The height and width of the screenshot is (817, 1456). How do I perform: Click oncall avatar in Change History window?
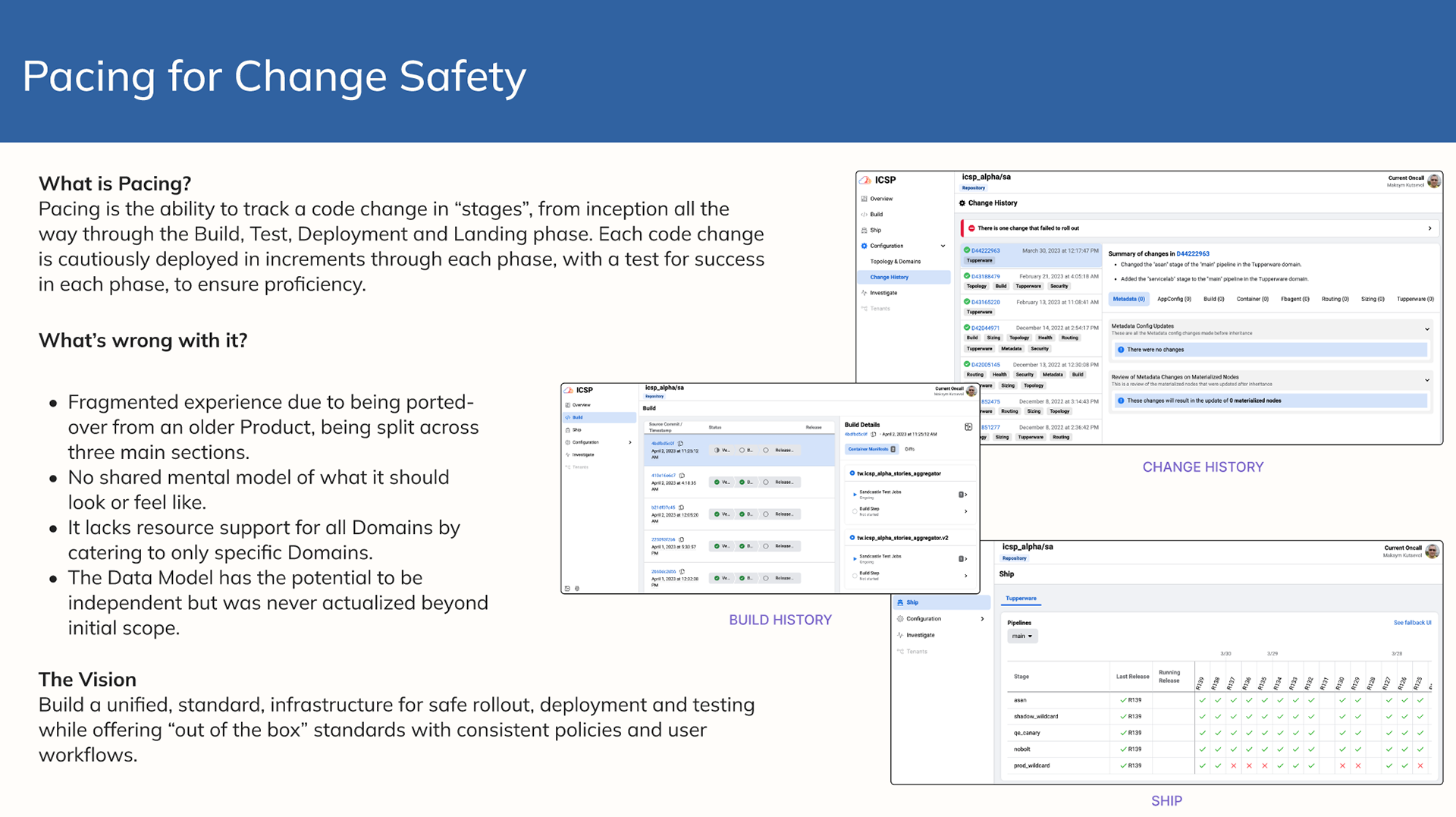pos(1433,181)
